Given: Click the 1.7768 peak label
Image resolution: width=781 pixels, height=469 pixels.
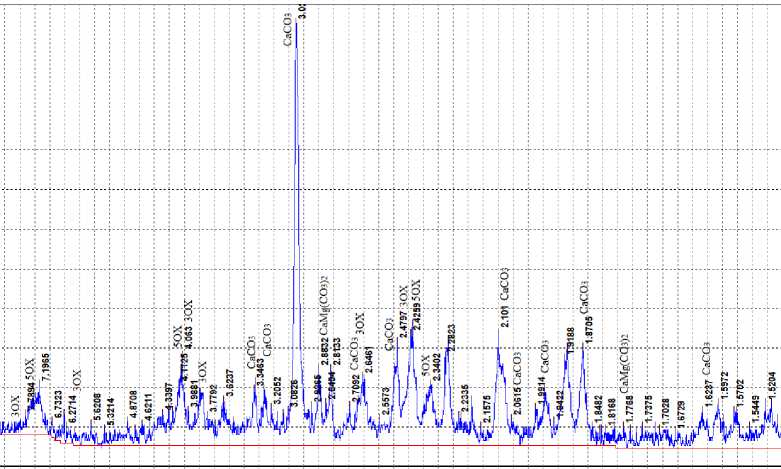Looking at the screenshot, I should click(630, 409).
